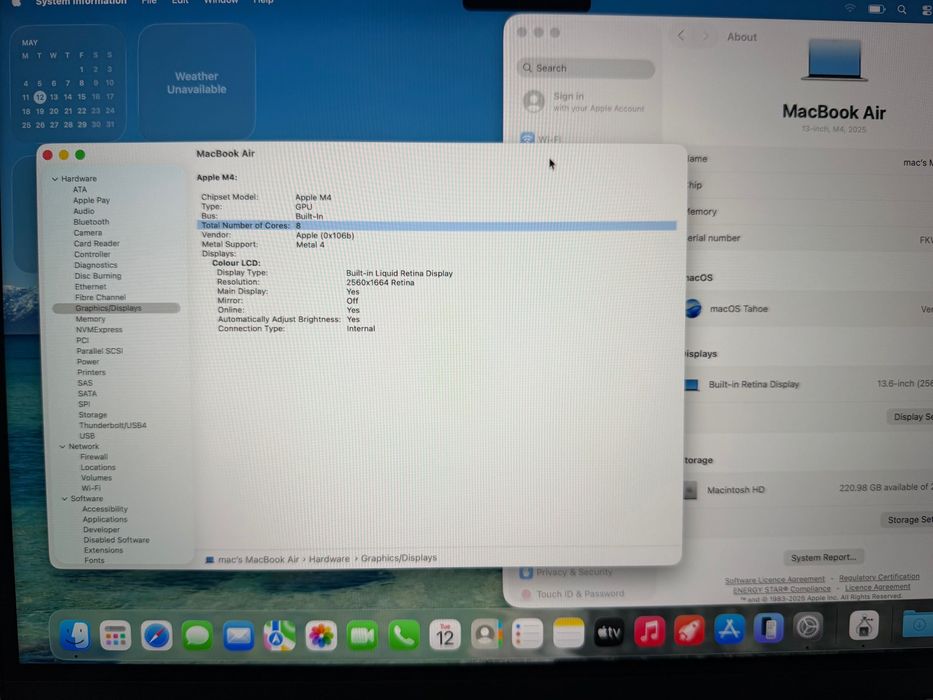Select Graphics/Displays in sidebar
Screen dimensions: 933x700
coord(116,308)
